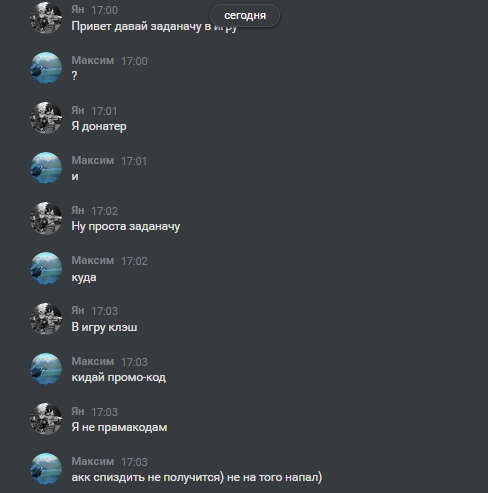The image size is (488, 493).
Task: Click sender name Ян at 17:03 above "В игру клэш"
Action: 78,310
